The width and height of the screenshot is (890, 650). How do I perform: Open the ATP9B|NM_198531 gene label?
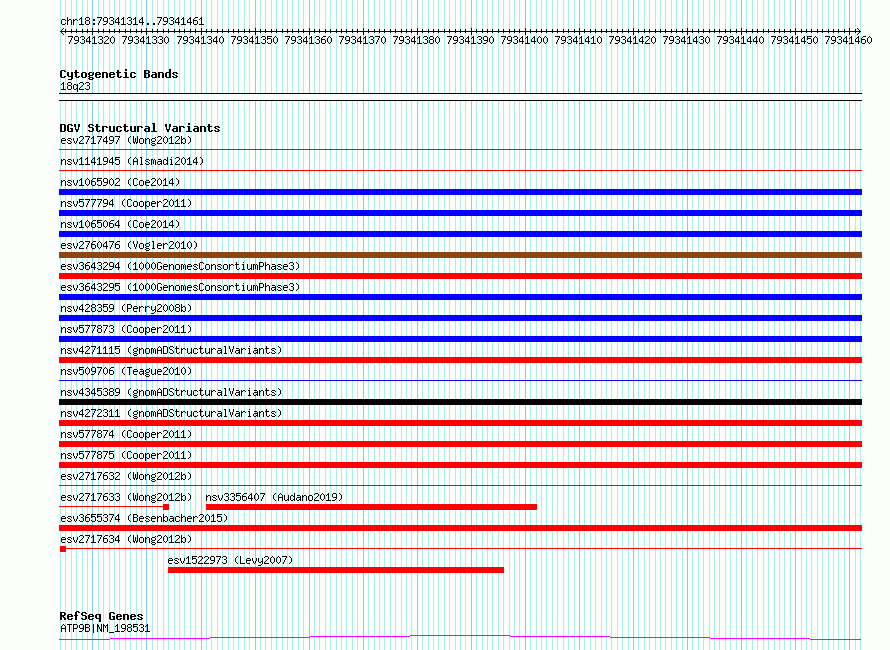coord(105,628)
